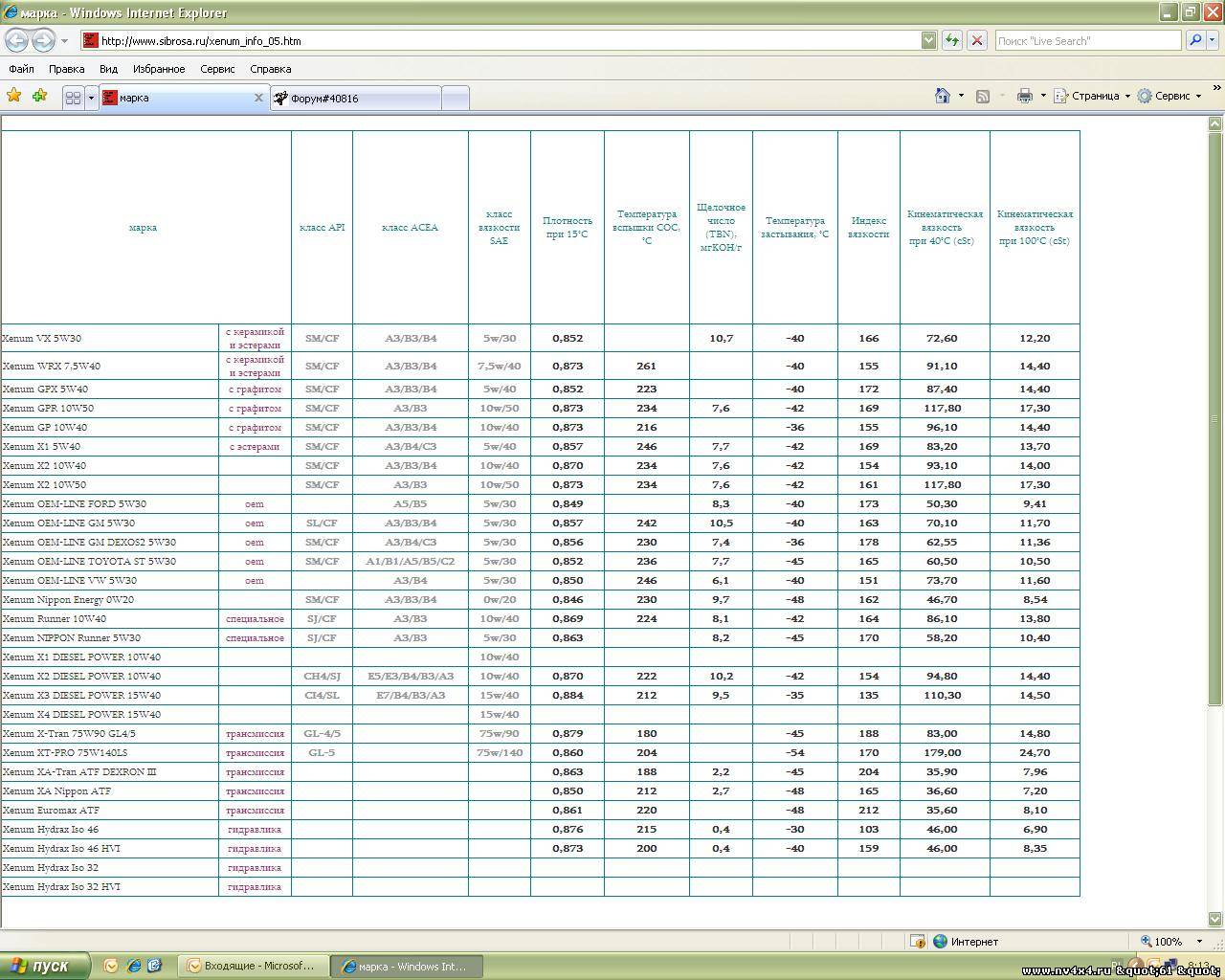Expand the tab list dropdown arrow
This screenshot has height=980, width=1225.
click(x=91, y=98)
